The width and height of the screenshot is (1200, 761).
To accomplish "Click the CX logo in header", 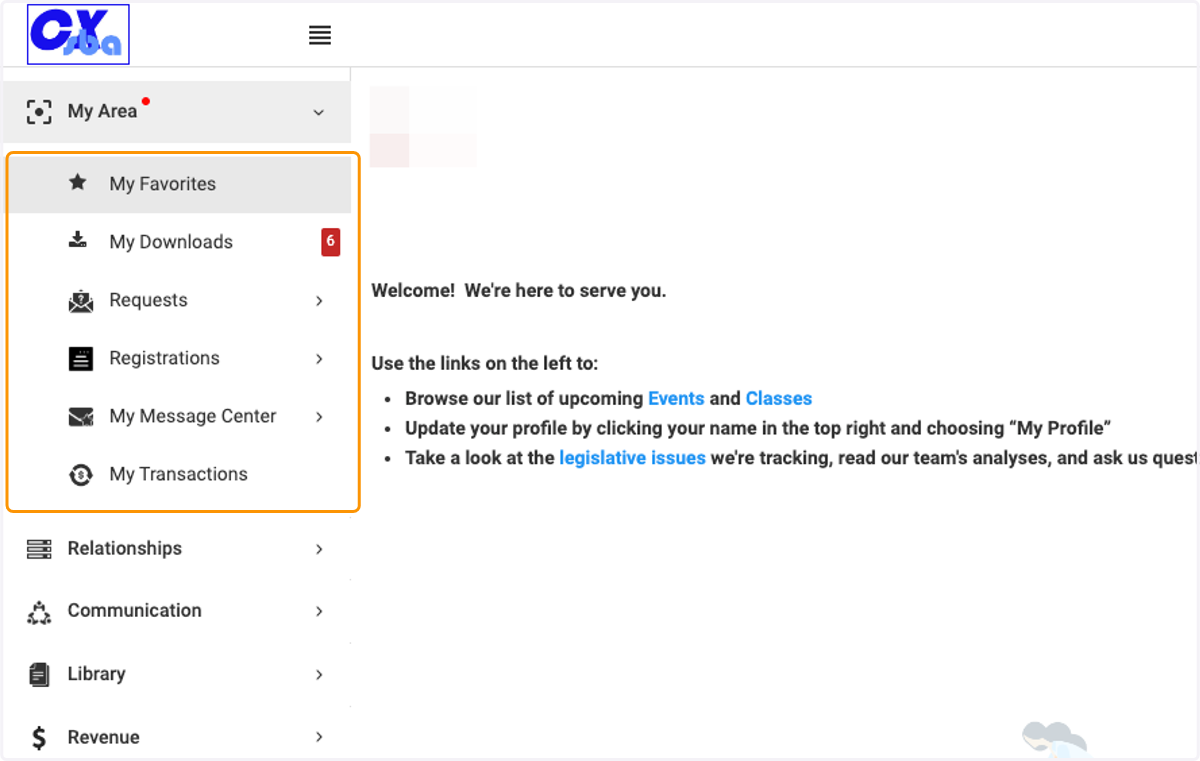I will pos(78,34).
